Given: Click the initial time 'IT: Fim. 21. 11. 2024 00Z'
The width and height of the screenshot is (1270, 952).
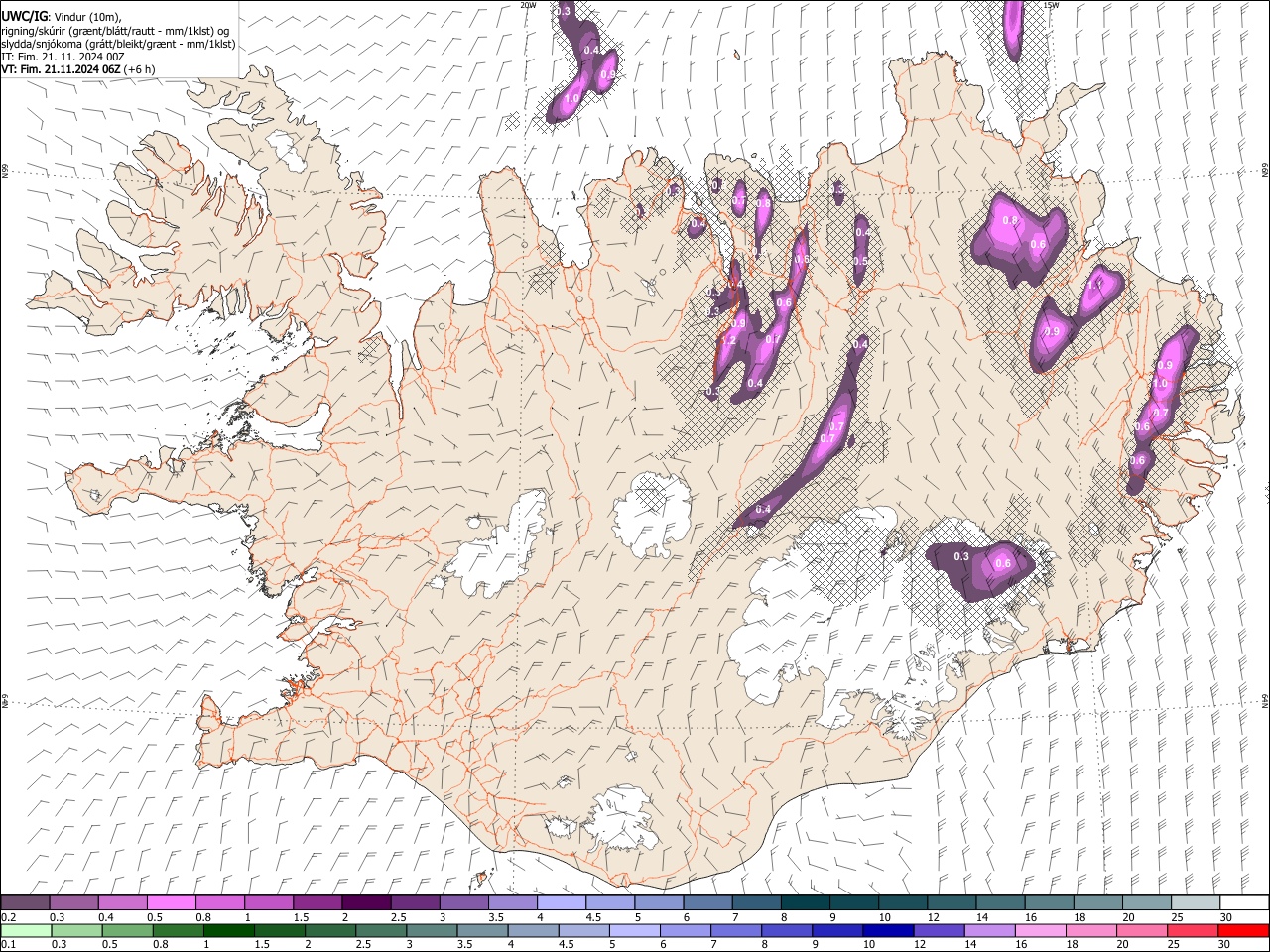Looking at the screenshot, I should 63,57.
